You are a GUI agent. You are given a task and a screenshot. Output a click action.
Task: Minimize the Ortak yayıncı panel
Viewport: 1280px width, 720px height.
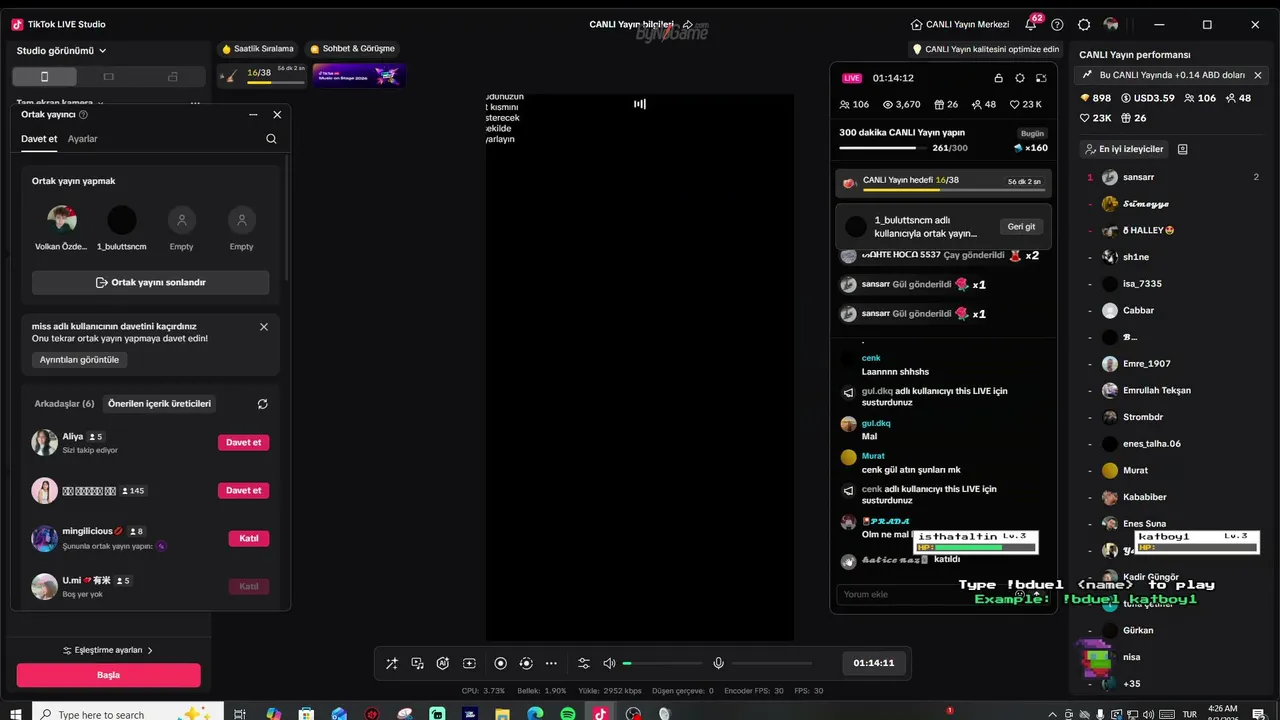pos(253,115)
